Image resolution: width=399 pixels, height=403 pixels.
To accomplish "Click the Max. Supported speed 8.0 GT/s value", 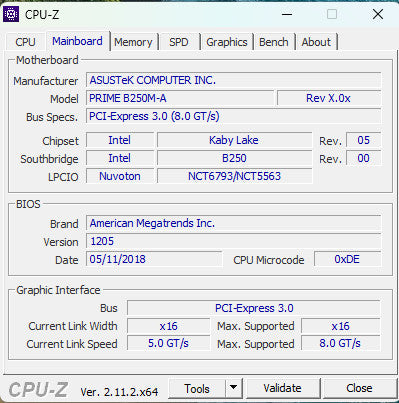I will coord(341,344).
